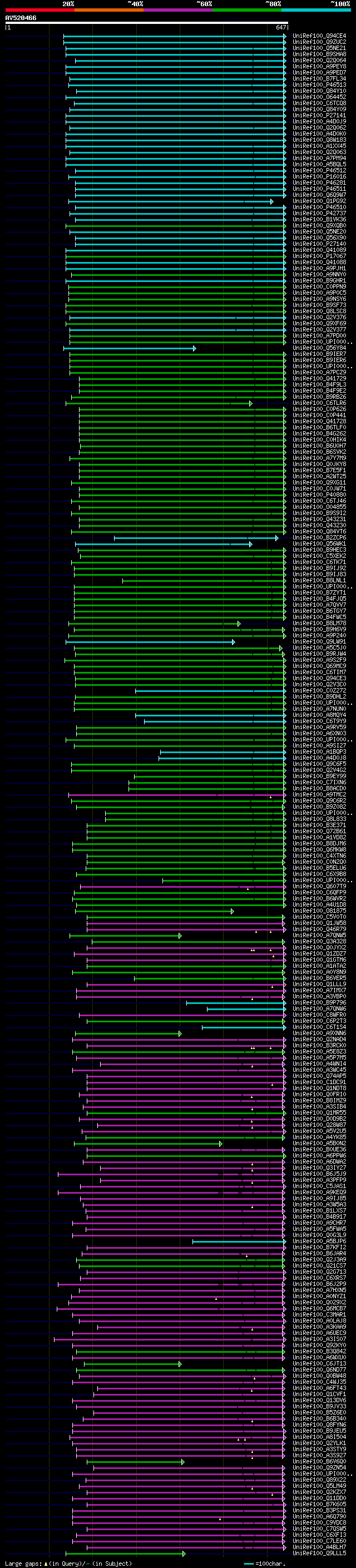Click the query end position 647
This screenshot has height=1568, width=356.
[280, 27]
